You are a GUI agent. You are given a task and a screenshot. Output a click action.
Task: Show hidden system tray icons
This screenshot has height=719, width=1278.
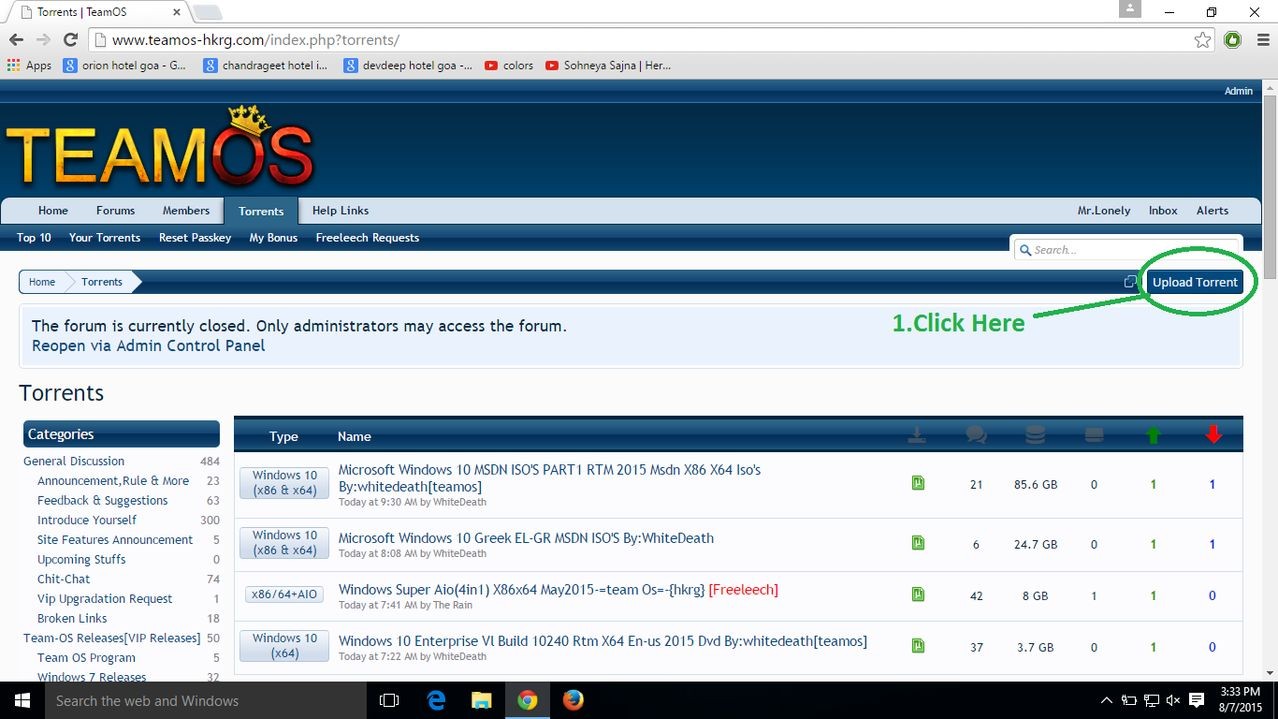click(x=1106, y=701)
